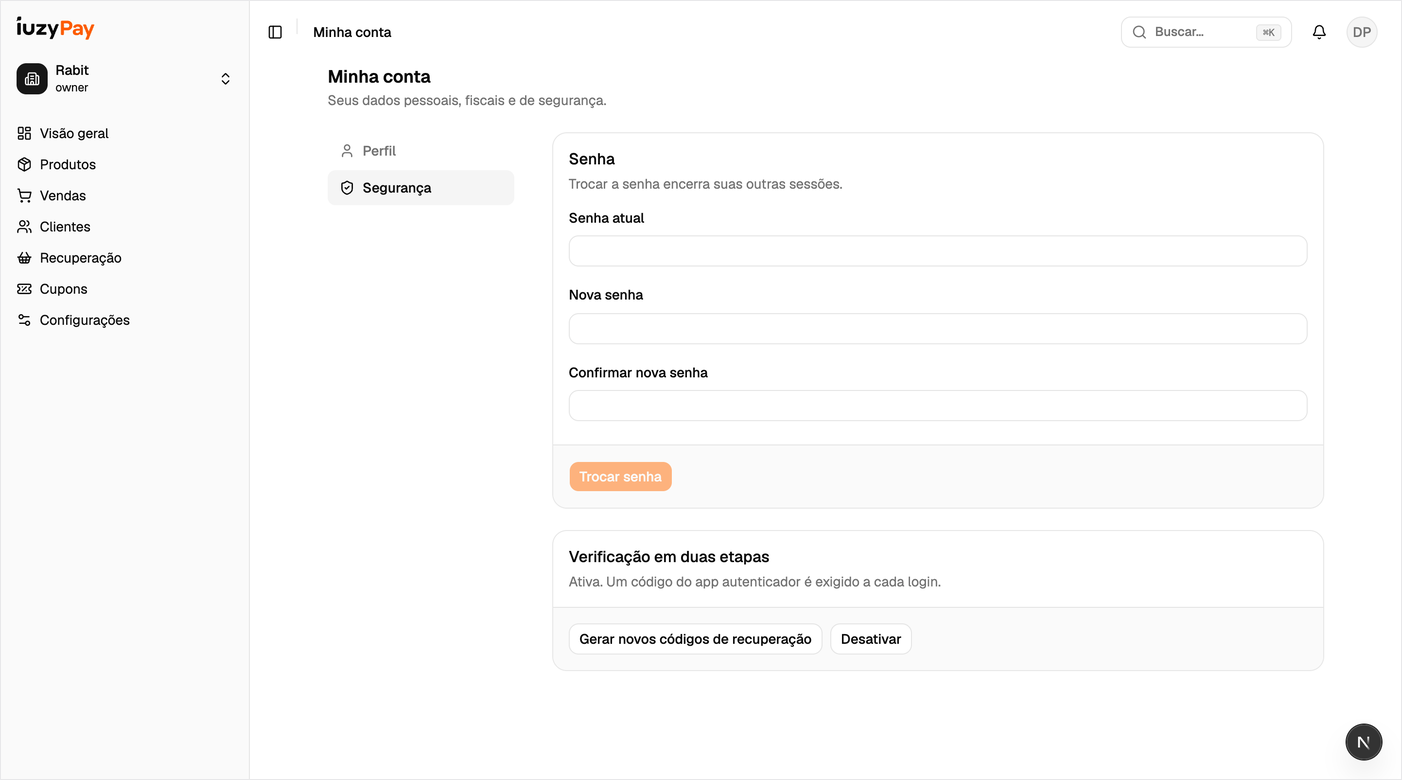
Task: Click the Desativar button
Action: click(x=871, y=639)
